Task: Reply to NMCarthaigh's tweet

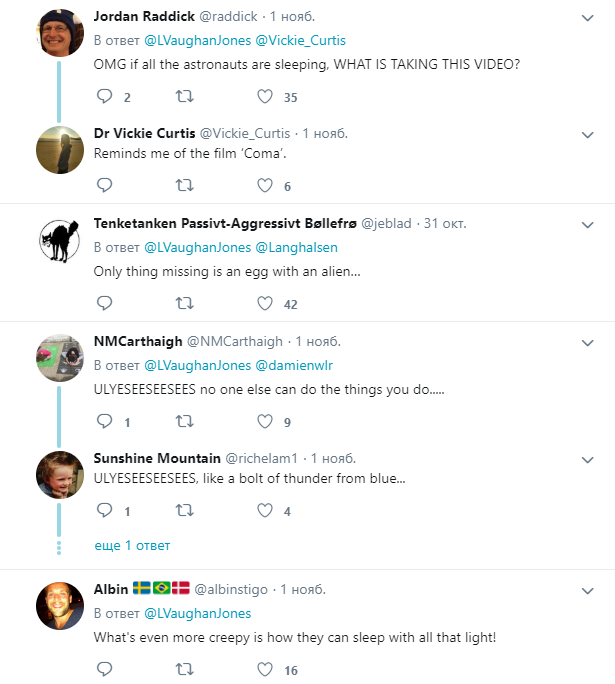Action: (104, 421)
